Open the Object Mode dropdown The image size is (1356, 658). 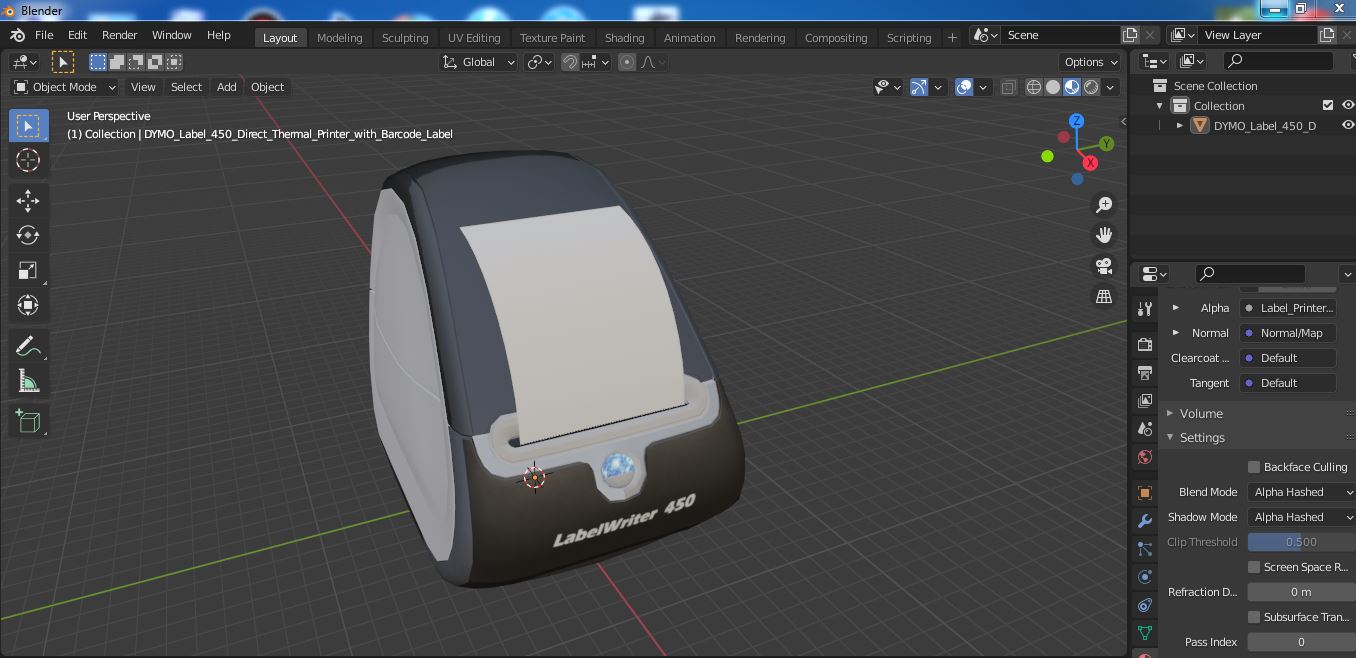pos(64,87)
